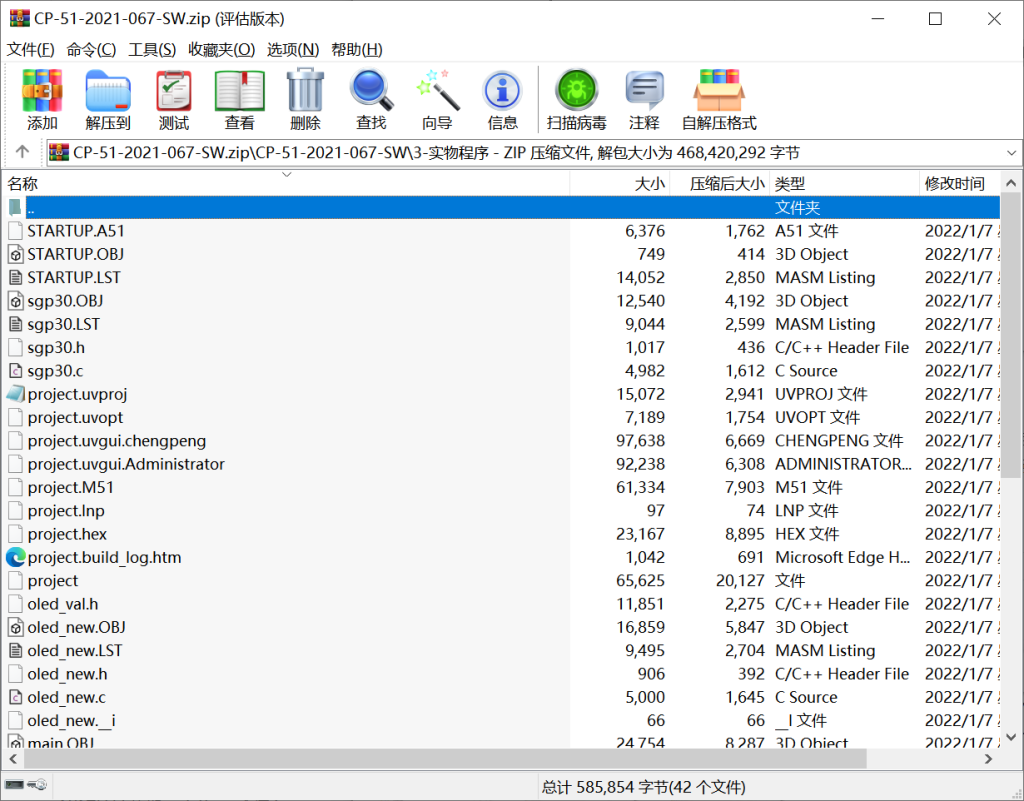Expand the archive path dropdown arrow
This screenshot has height=801, width=1024.
pos(1011,153)
